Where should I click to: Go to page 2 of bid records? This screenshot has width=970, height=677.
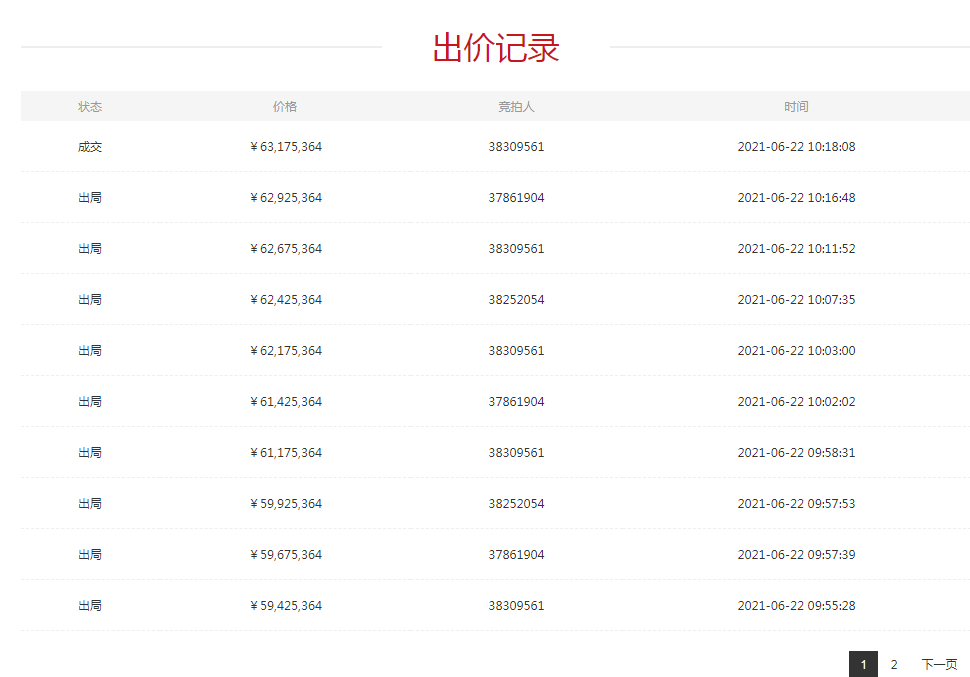click(893, 665)
